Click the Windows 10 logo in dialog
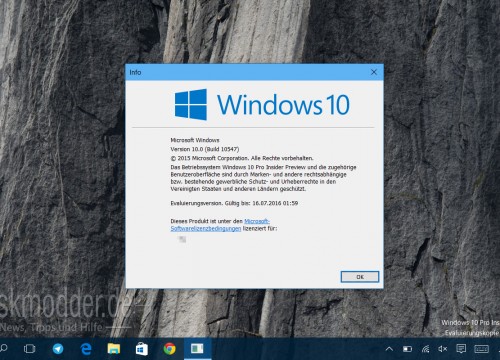Viewport: 500px width, 360px height. [x=262, y=104]
